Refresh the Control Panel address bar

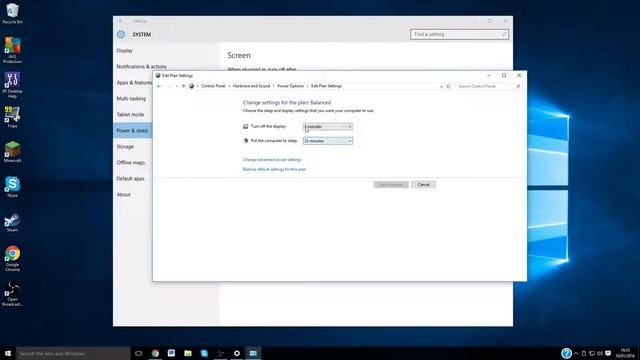[x=448, y=86]
